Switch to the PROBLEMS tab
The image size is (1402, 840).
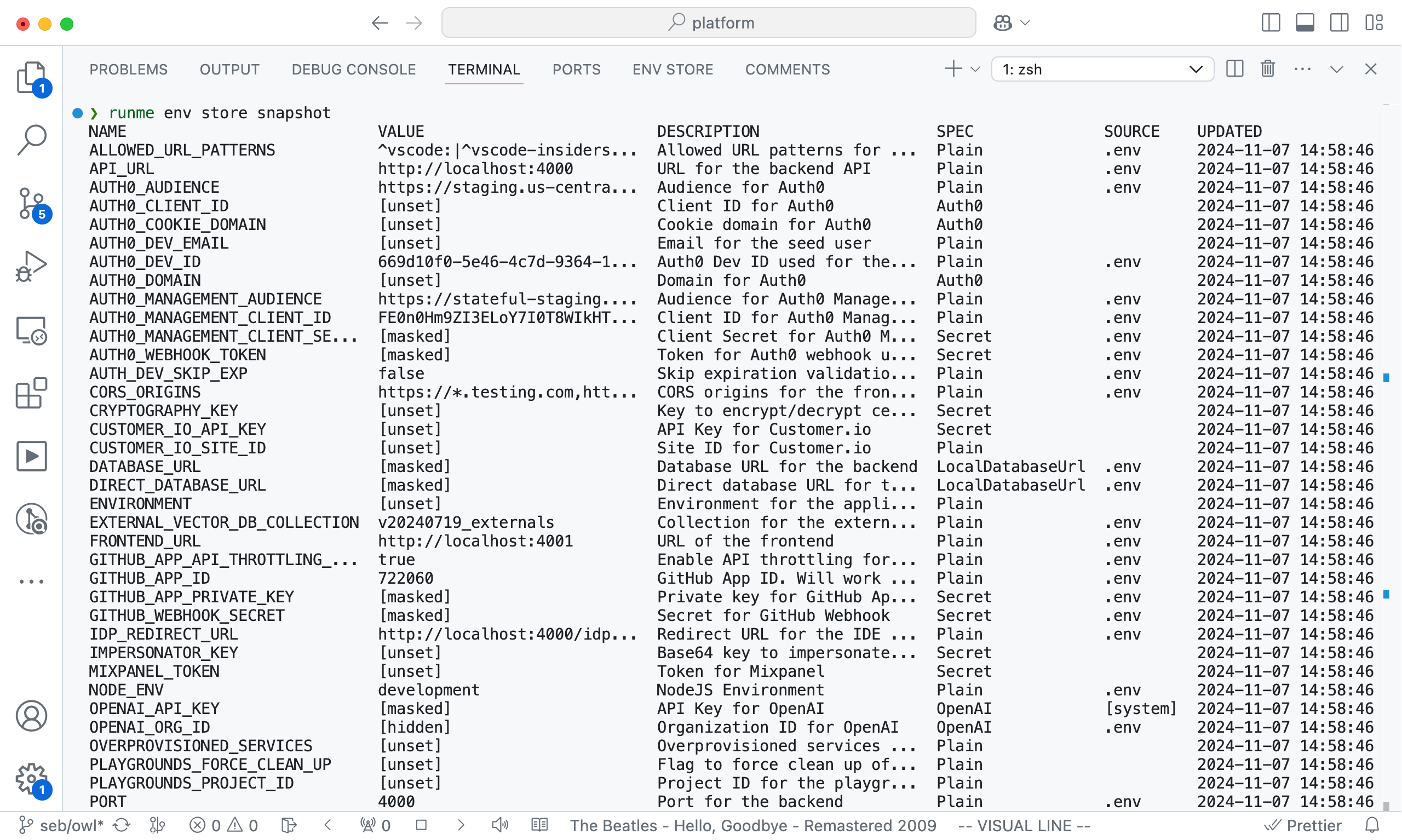click(128, 69)
